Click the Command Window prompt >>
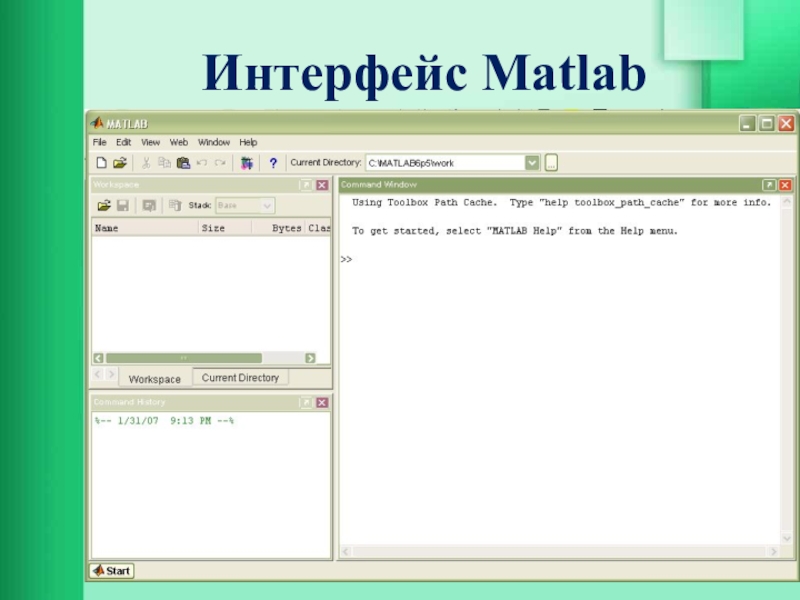Image resolution: width=800 pixels, height=600 pixels. pyautogui.click(x=346, y=259)
